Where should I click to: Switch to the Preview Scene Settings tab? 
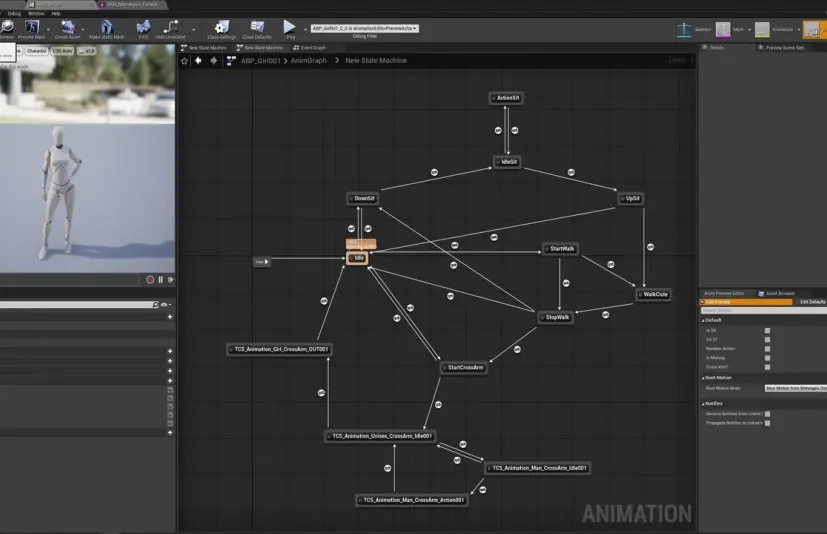point(781,47)
